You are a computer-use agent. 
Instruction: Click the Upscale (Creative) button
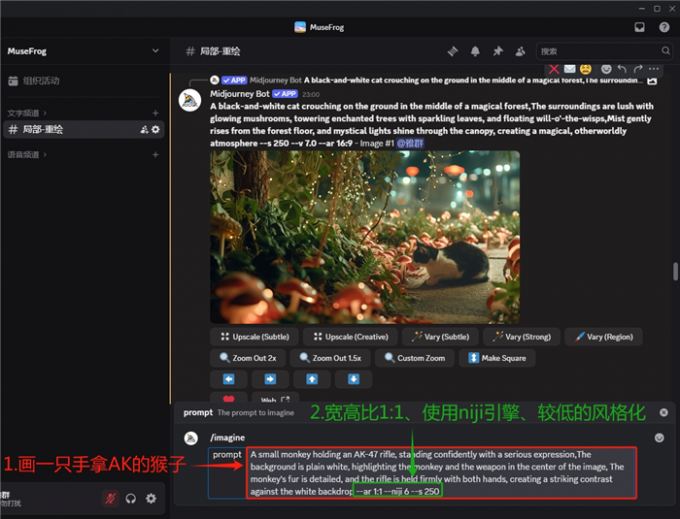(x=350, y=336)
